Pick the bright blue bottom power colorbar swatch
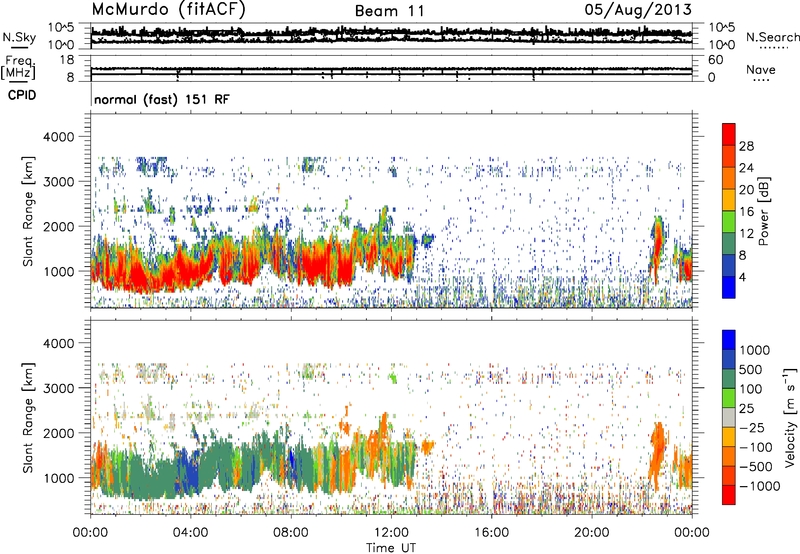 tap(729, 287)
